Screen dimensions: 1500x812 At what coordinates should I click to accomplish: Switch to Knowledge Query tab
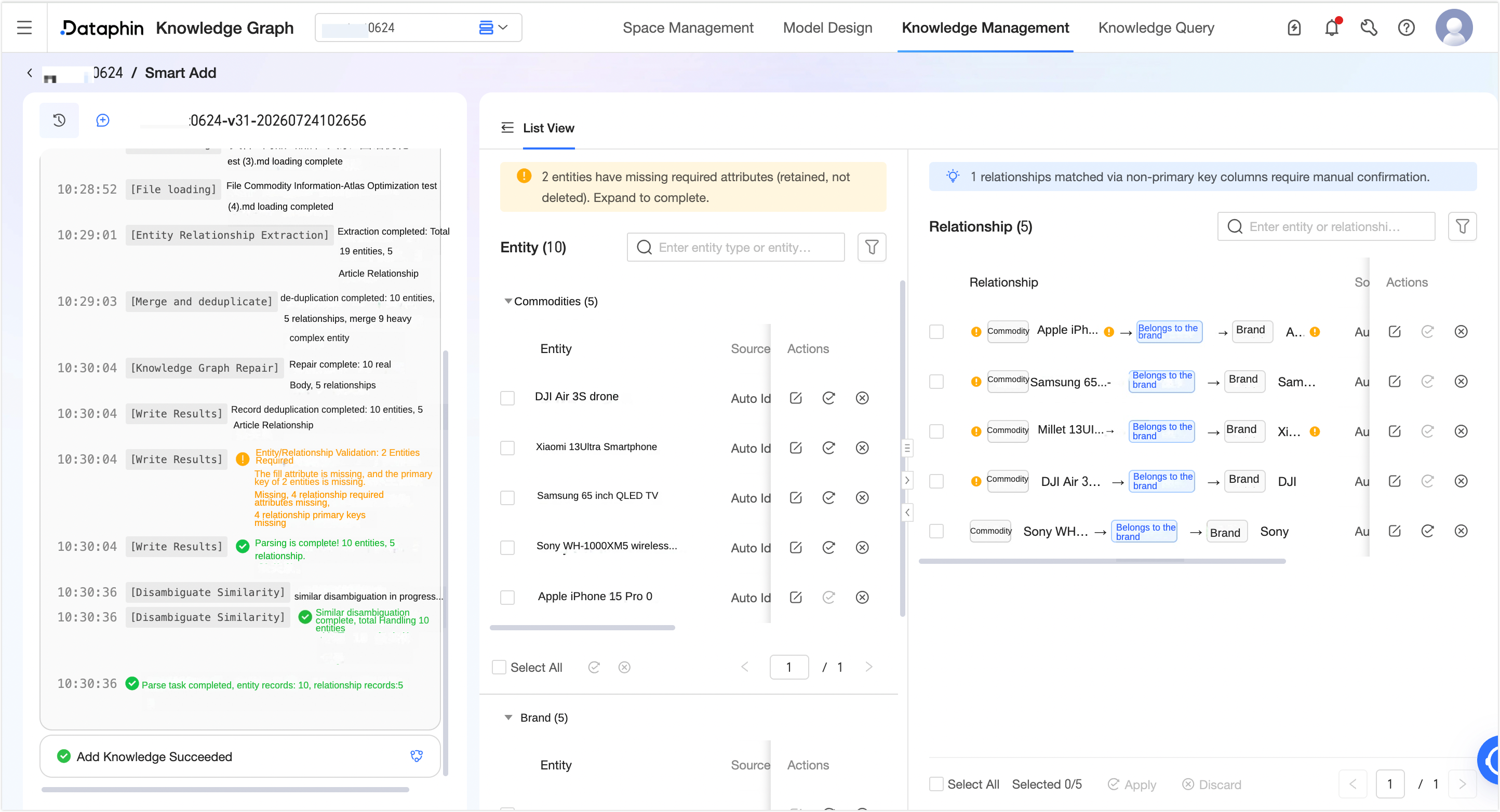click(1156, 28)
